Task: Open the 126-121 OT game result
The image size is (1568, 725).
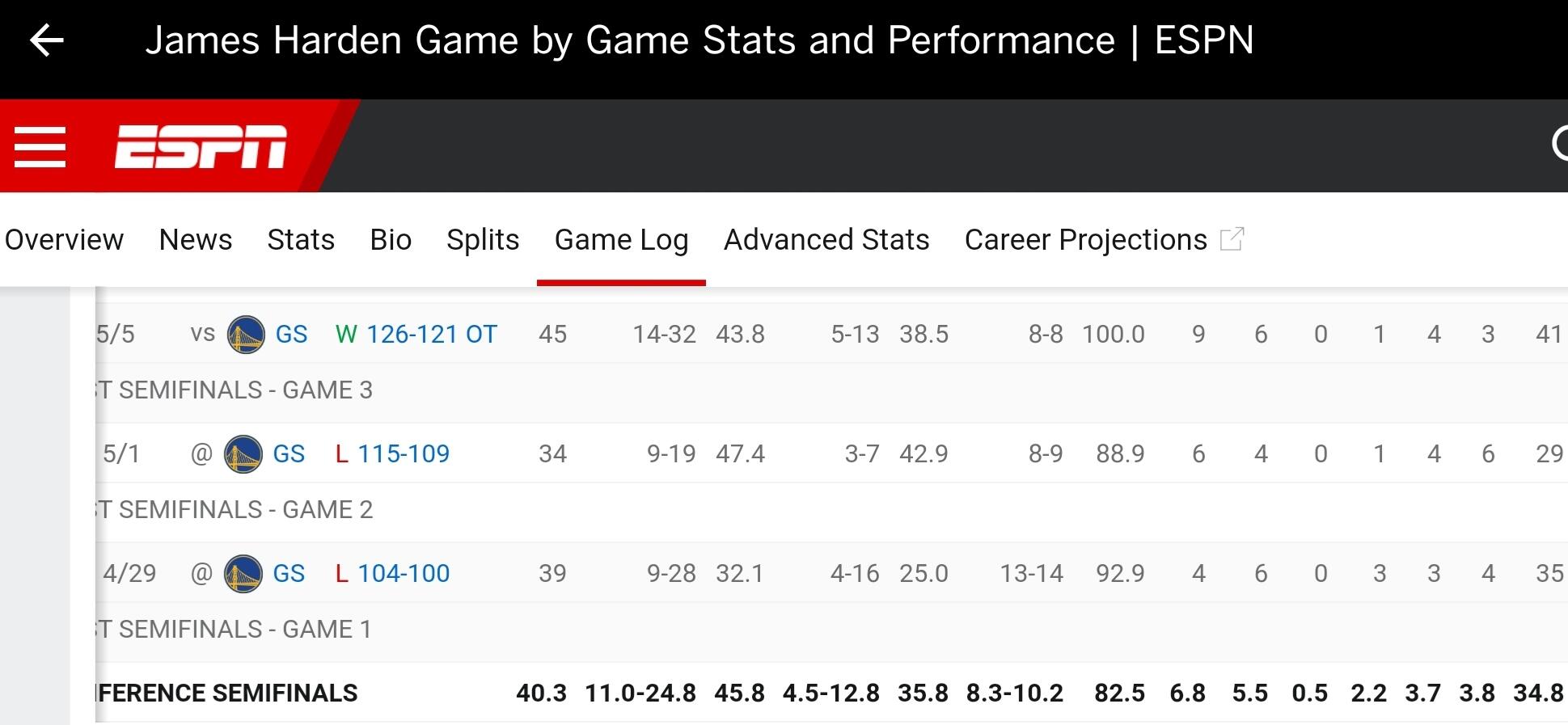Action: pos(432,335)
